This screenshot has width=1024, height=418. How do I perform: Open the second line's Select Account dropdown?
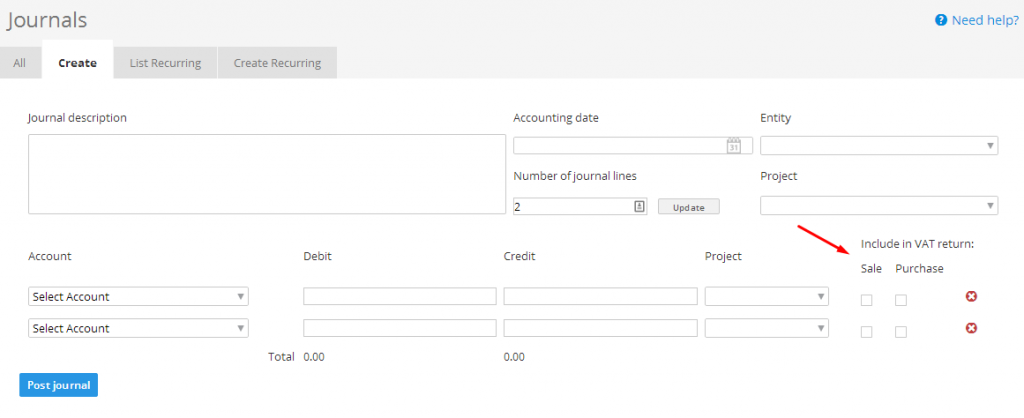pos(139,328)
